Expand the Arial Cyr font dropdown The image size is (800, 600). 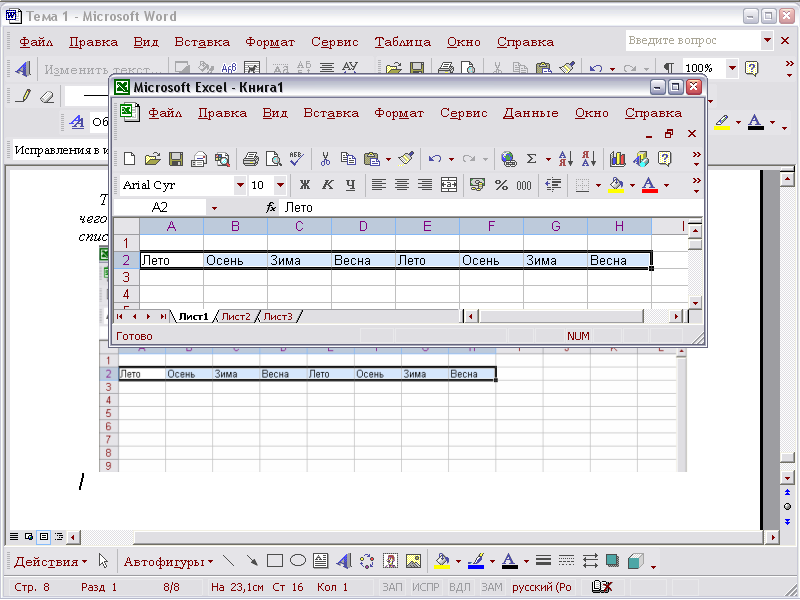[x=240, y=185]
